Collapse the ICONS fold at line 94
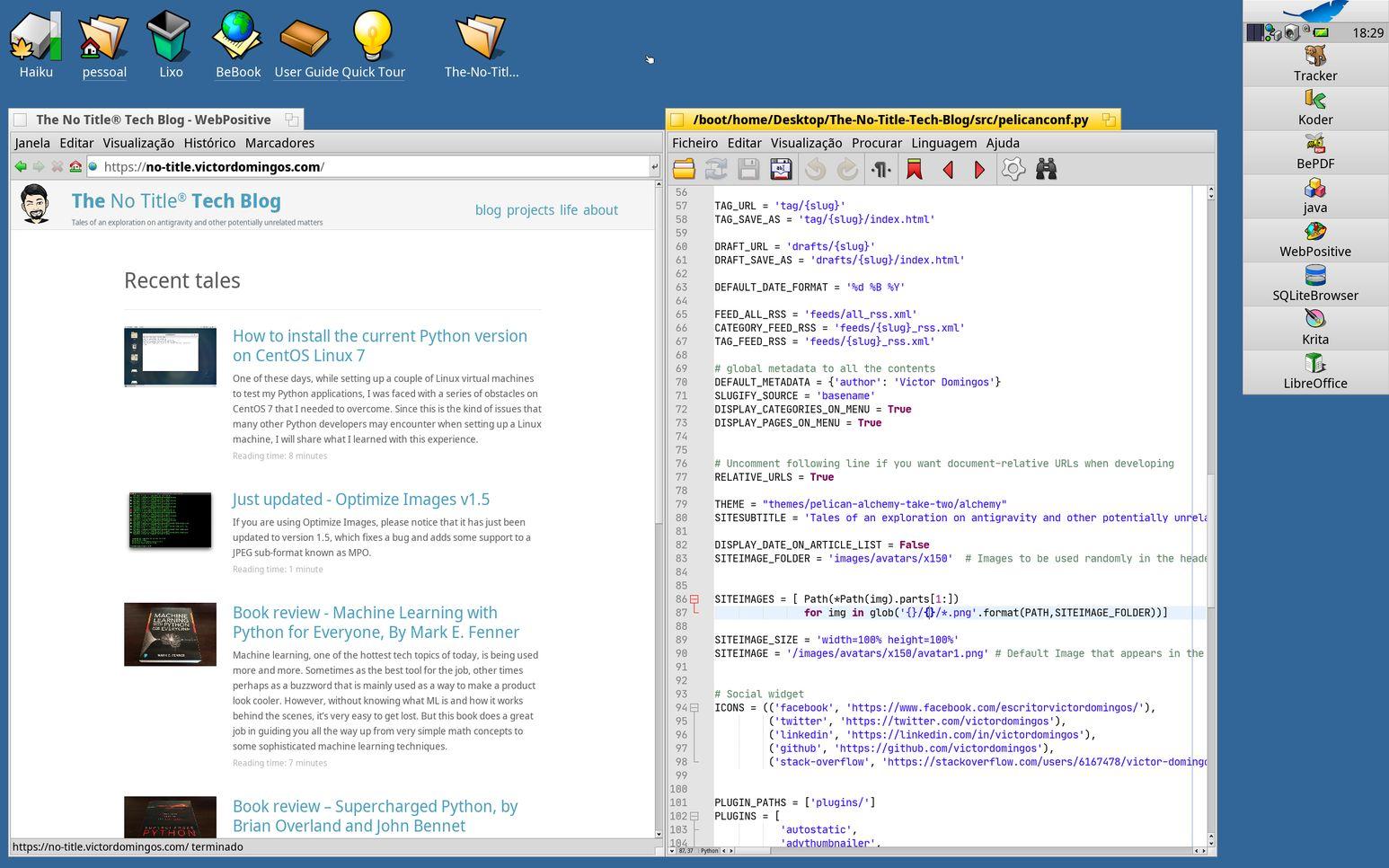The width and height of the screenshot is (1389, 868). click(x=694, y=708)
